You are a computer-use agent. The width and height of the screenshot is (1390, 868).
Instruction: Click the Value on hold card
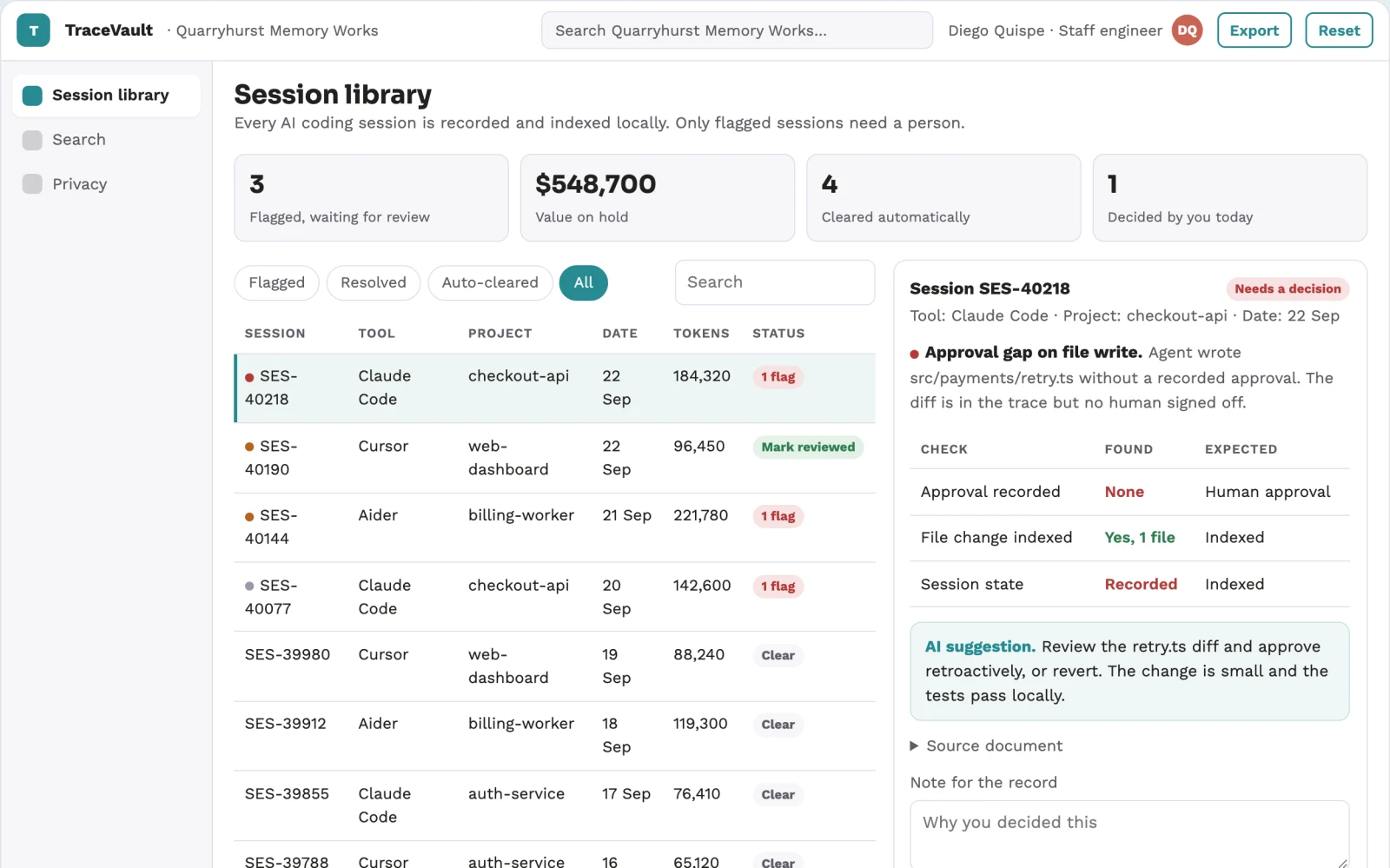[x=658, y=198]
